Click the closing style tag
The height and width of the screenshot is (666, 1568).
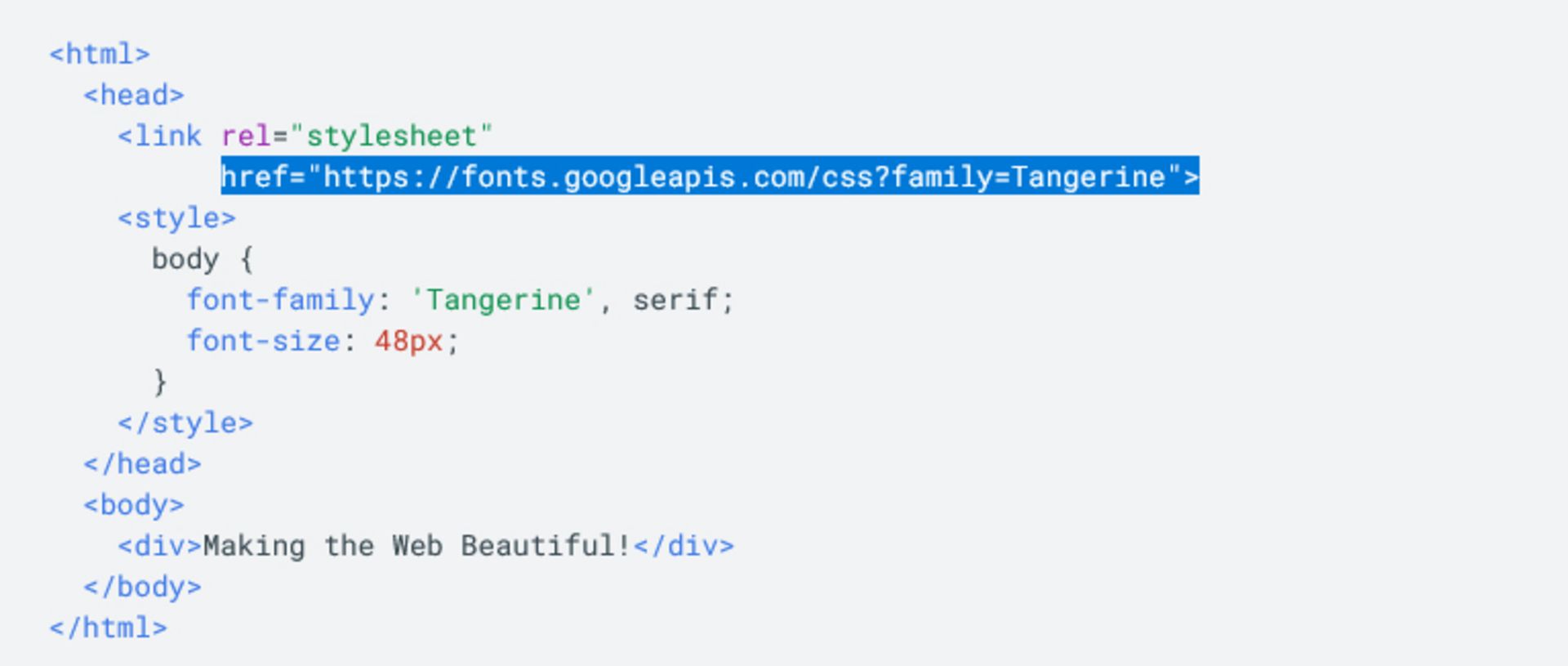[185, 423]
